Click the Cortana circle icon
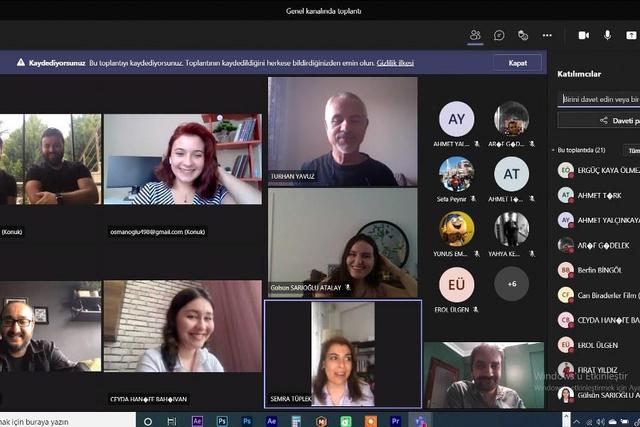The image size is (640, 427). [148, 421]
